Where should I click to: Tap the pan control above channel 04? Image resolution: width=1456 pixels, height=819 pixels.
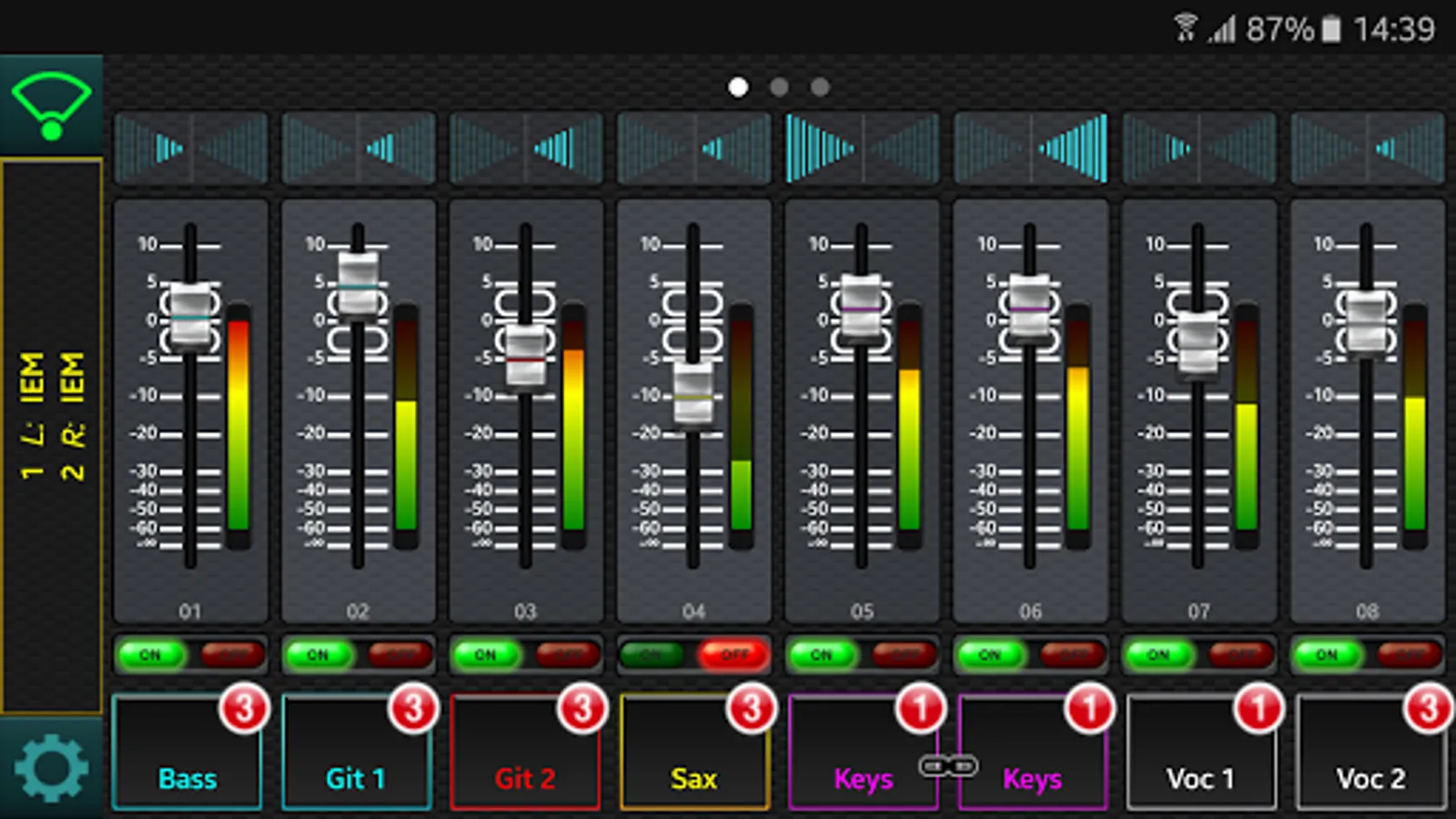coord(694,148)
